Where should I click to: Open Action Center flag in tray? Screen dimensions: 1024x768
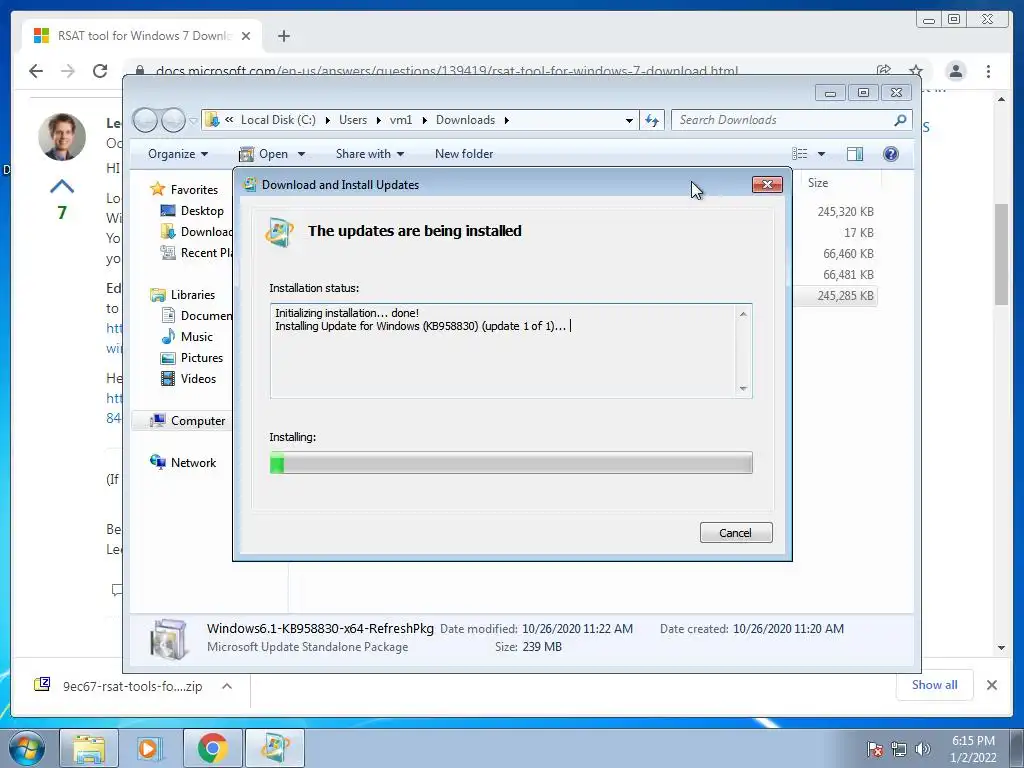pyautogui.click(x=875, y=749)
